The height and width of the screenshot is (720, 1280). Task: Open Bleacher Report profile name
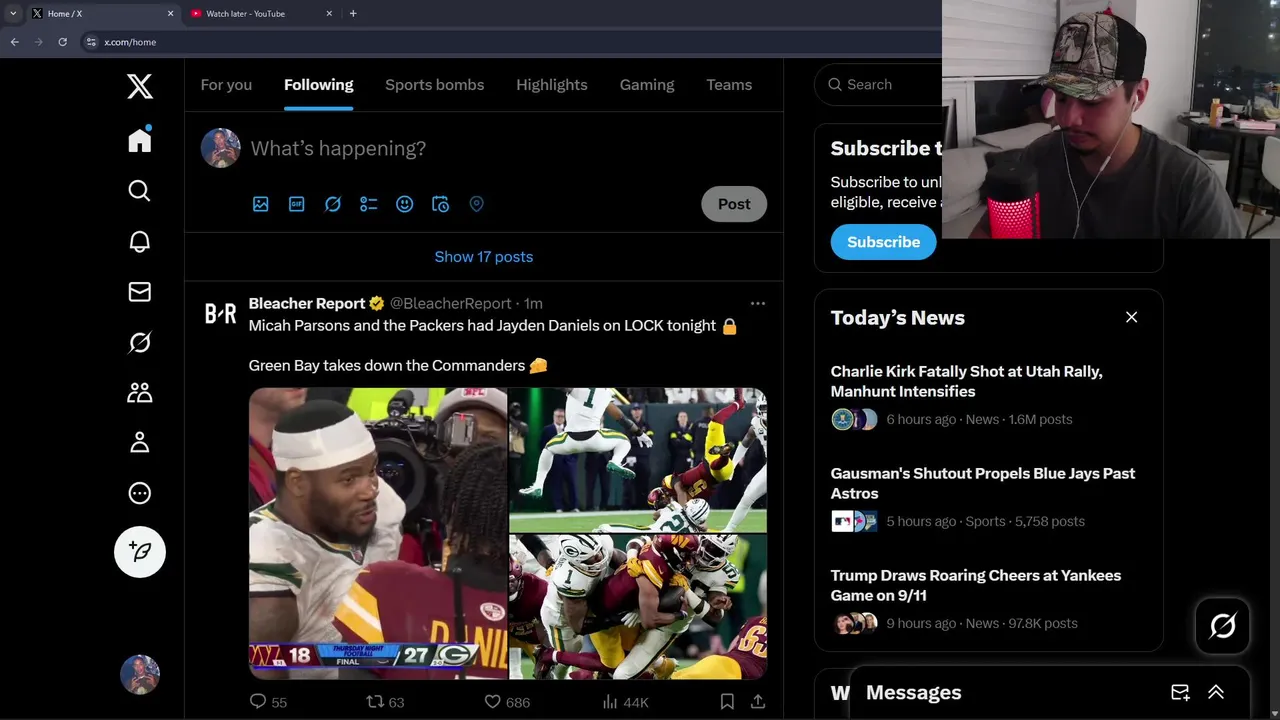pos(307,303)
